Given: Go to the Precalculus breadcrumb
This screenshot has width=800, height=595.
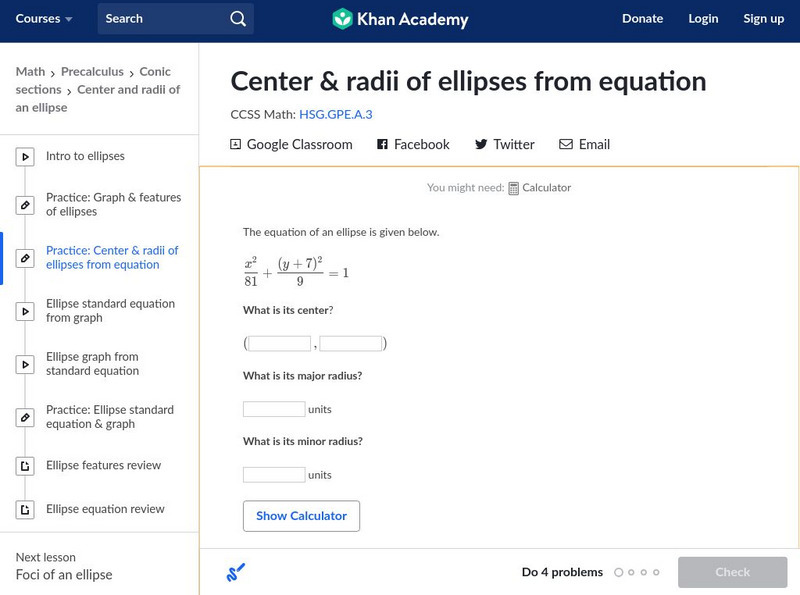Looking at the screenshot, I should 92,72.
